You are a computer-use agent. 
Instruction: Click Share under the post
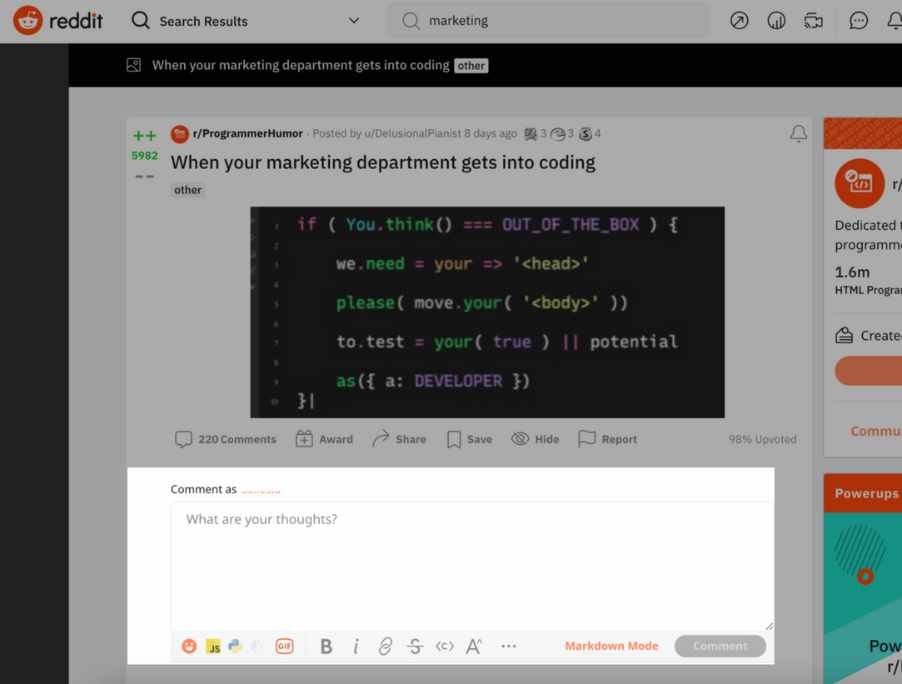(399, 439)
